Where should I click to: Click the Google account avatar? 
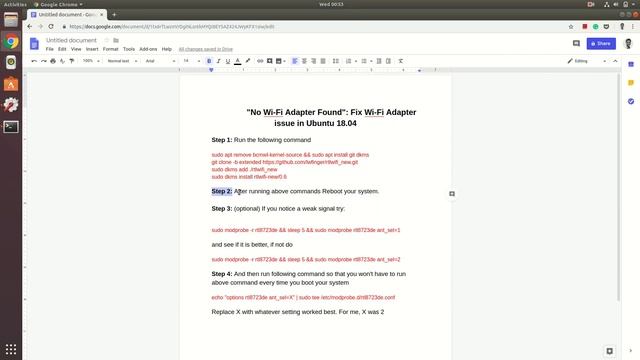pos(629,43)
